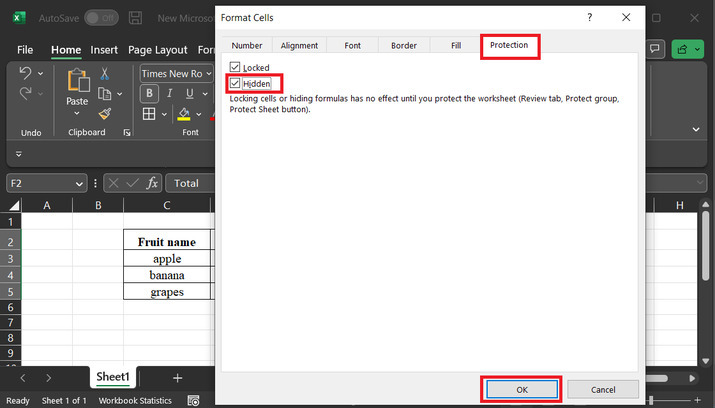715x408 pixels.
Task: Click the formula bar containing Total
Action: coord(190,183)
